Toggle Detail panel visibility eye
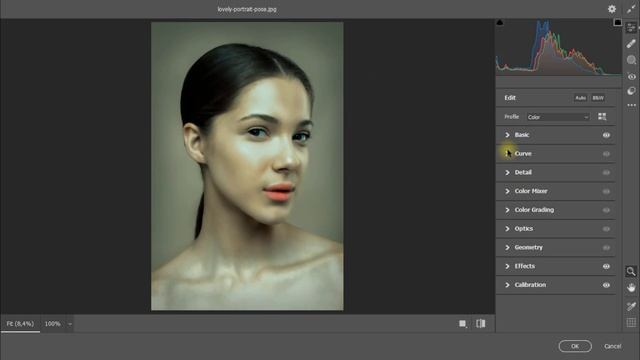 tap(606, 173)
